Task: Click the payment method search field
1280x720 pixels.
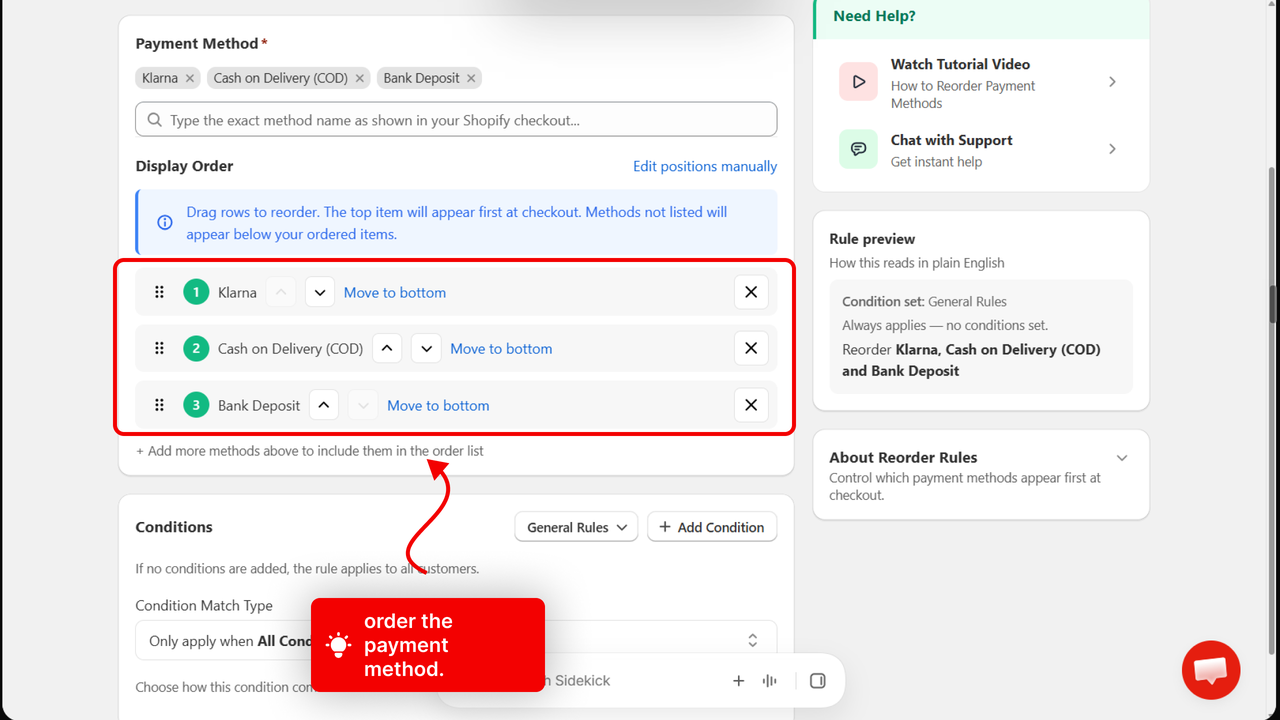Action: [456, 120]
